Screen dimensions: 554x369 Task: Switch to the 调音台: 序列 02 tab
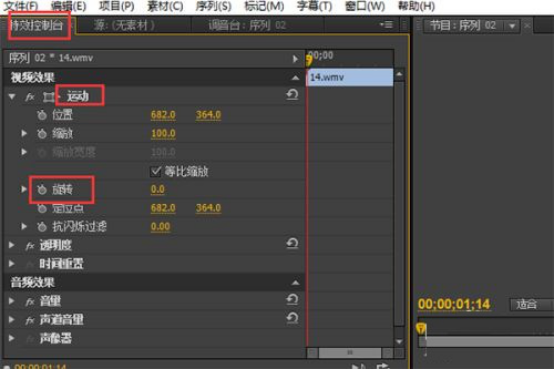(247, 25)
